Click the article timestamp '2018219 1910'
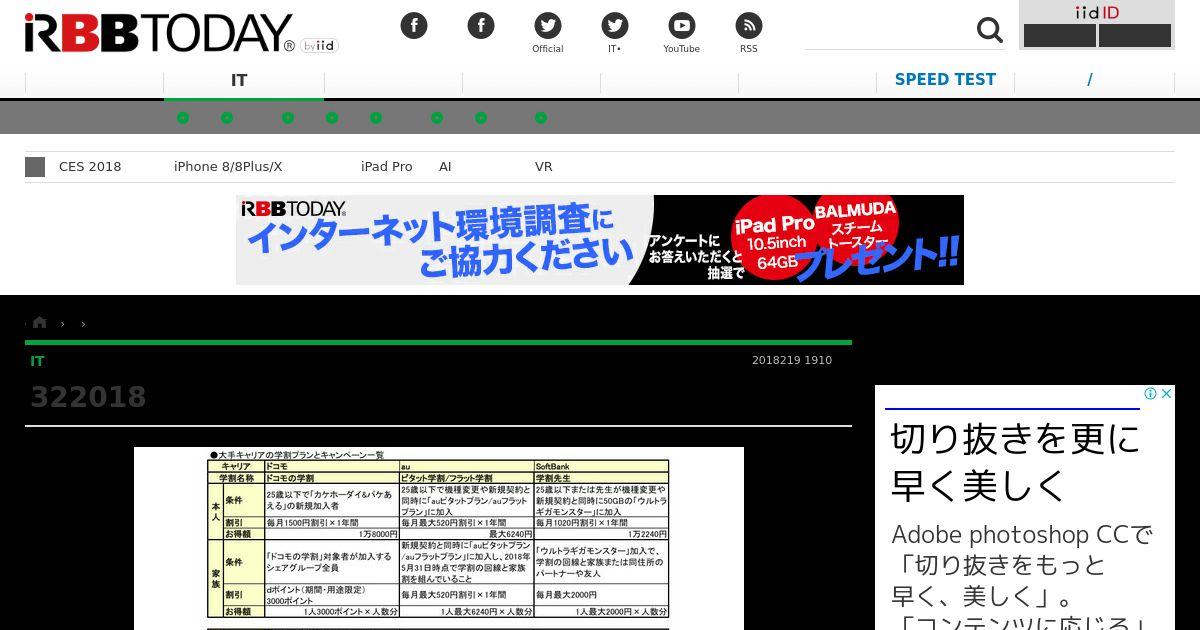 [792, 360]
